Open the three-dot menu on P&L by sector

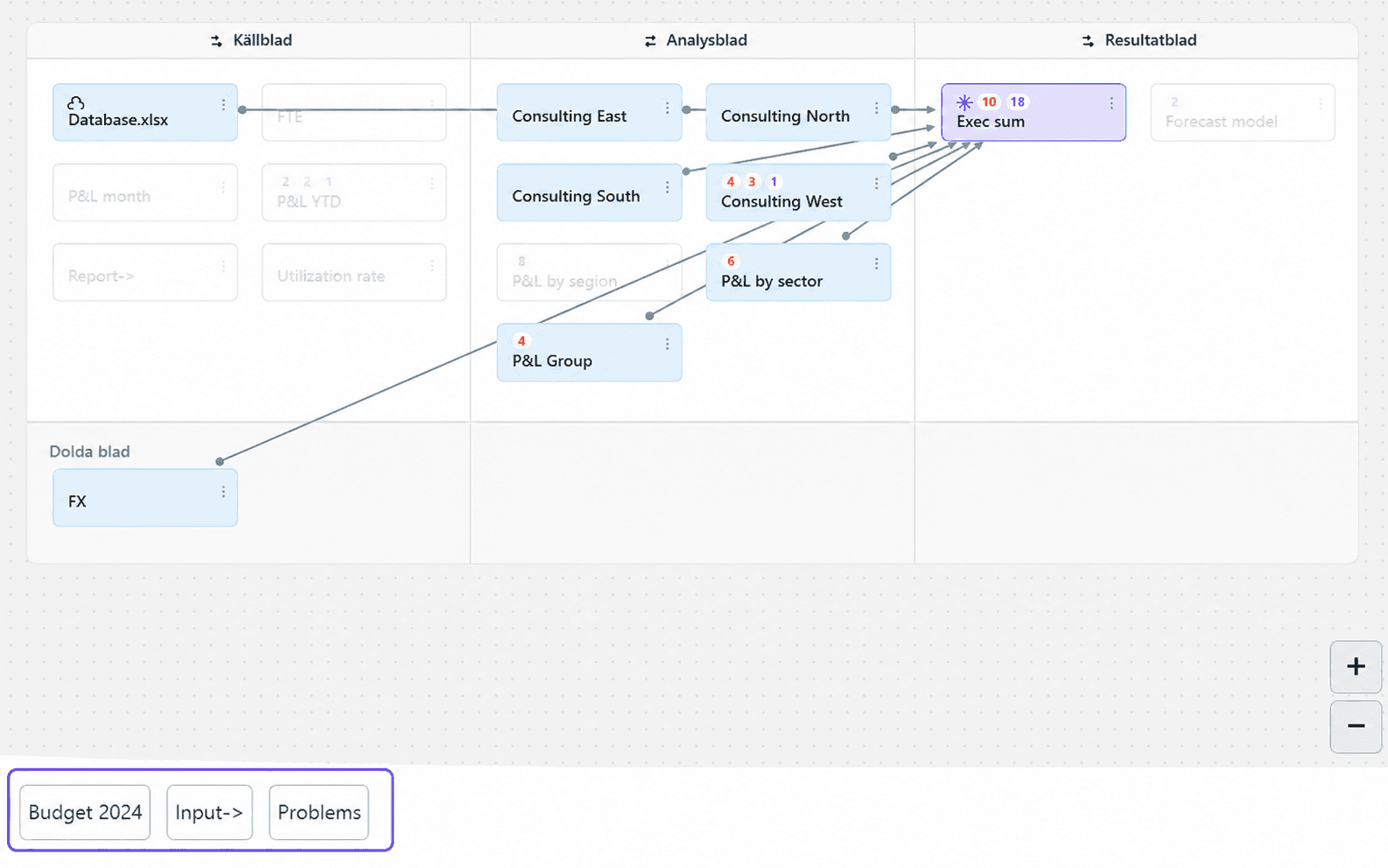coord(876,263)
